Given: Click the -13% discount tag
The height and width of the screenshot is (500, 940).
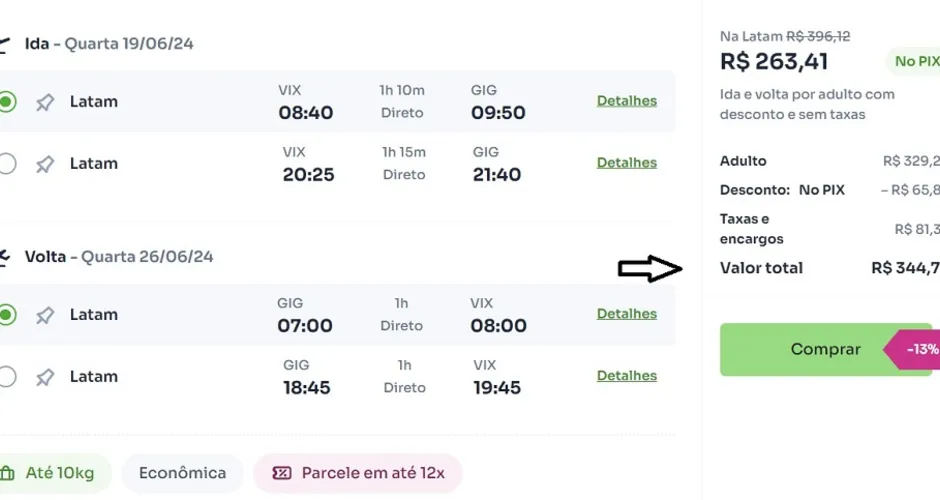Looking at the screenshot, I should [x=912, y=349].
